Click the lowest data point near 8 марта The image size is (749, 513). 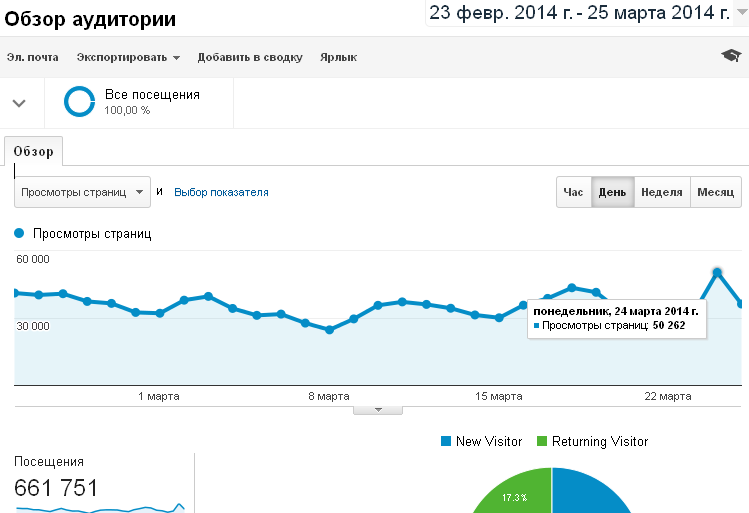pos(329,330)
